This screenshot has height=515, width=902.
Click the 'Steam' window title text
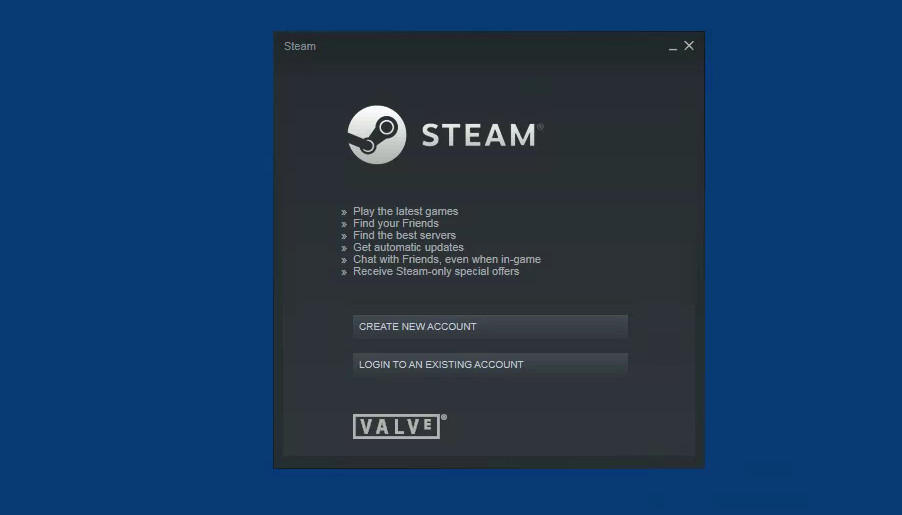[x=300, y=46]
